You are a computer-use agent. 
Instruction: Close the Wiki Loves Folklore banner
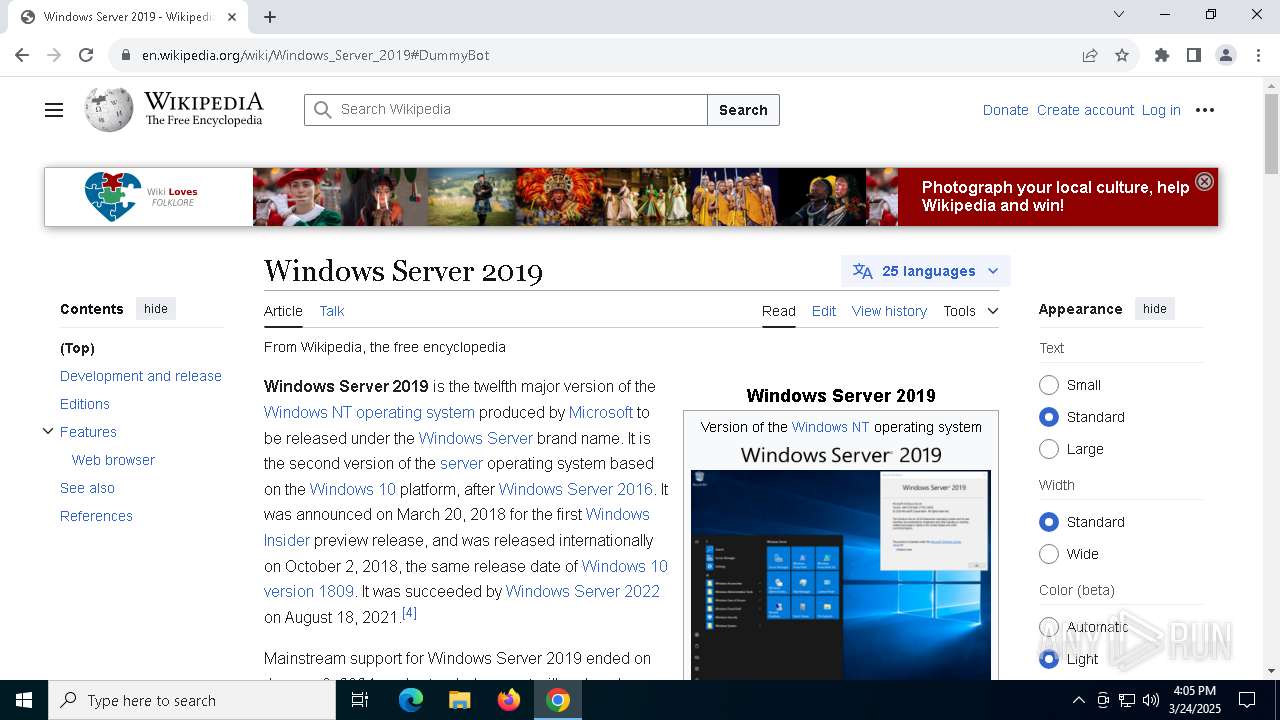[1204, 181]
